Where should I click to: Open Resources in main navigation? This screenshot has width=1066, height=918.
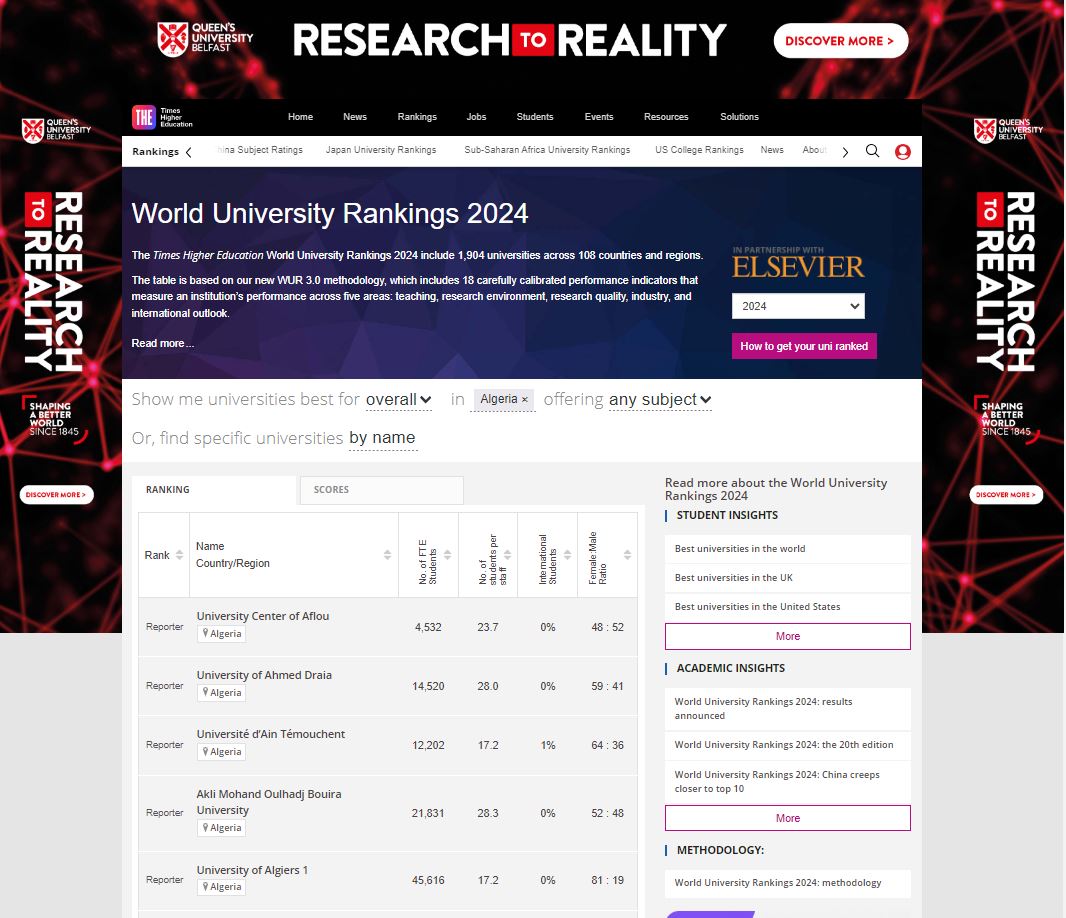pos(666,117)
